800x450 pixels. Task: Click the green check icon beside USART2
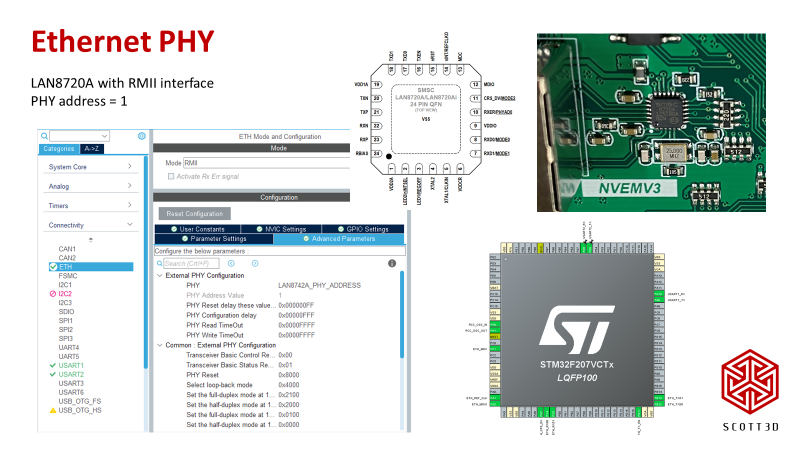pos(53,374)
